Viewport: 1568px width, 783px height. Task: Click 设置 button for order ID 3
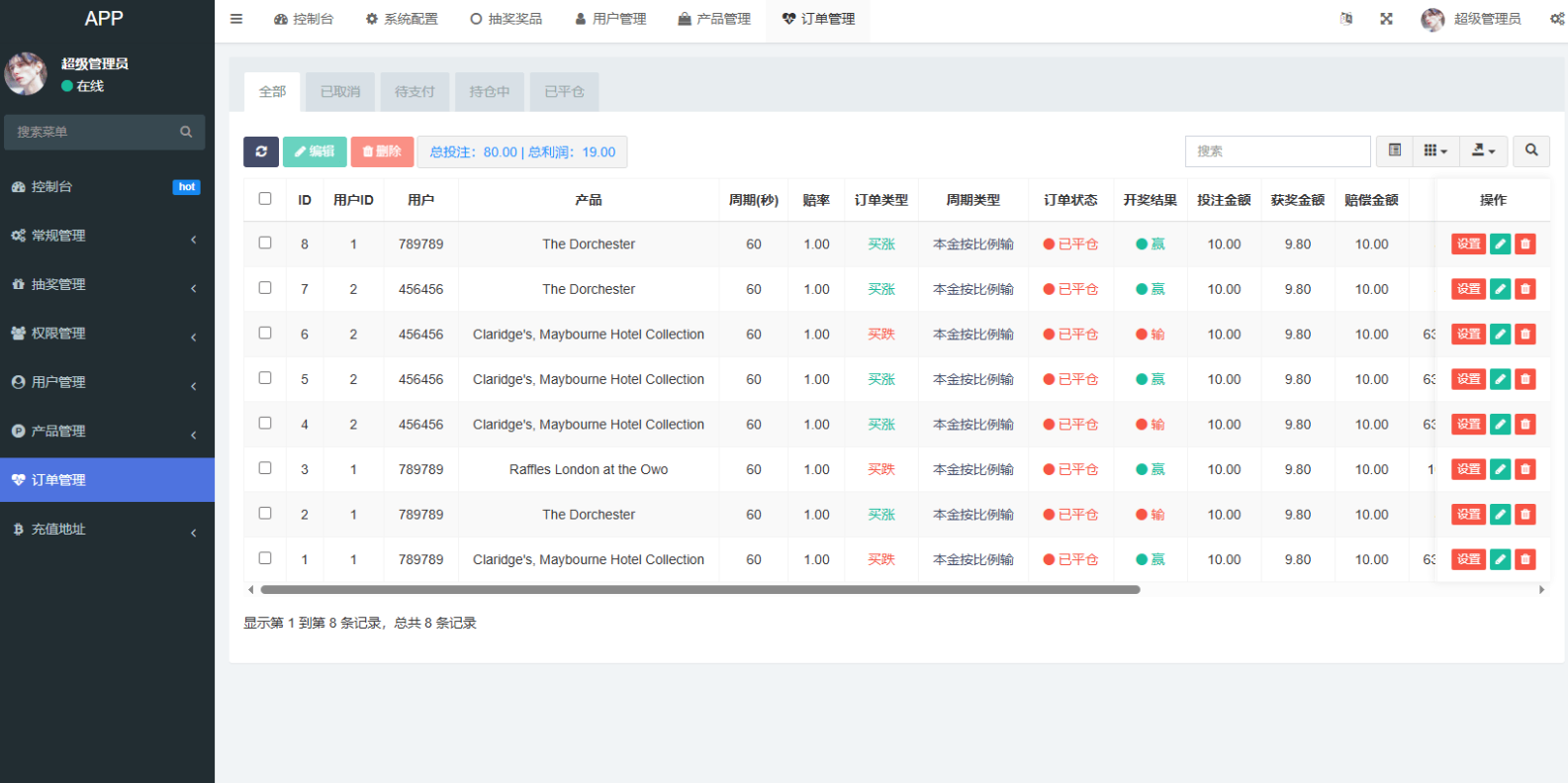(x=1469, y=469)
